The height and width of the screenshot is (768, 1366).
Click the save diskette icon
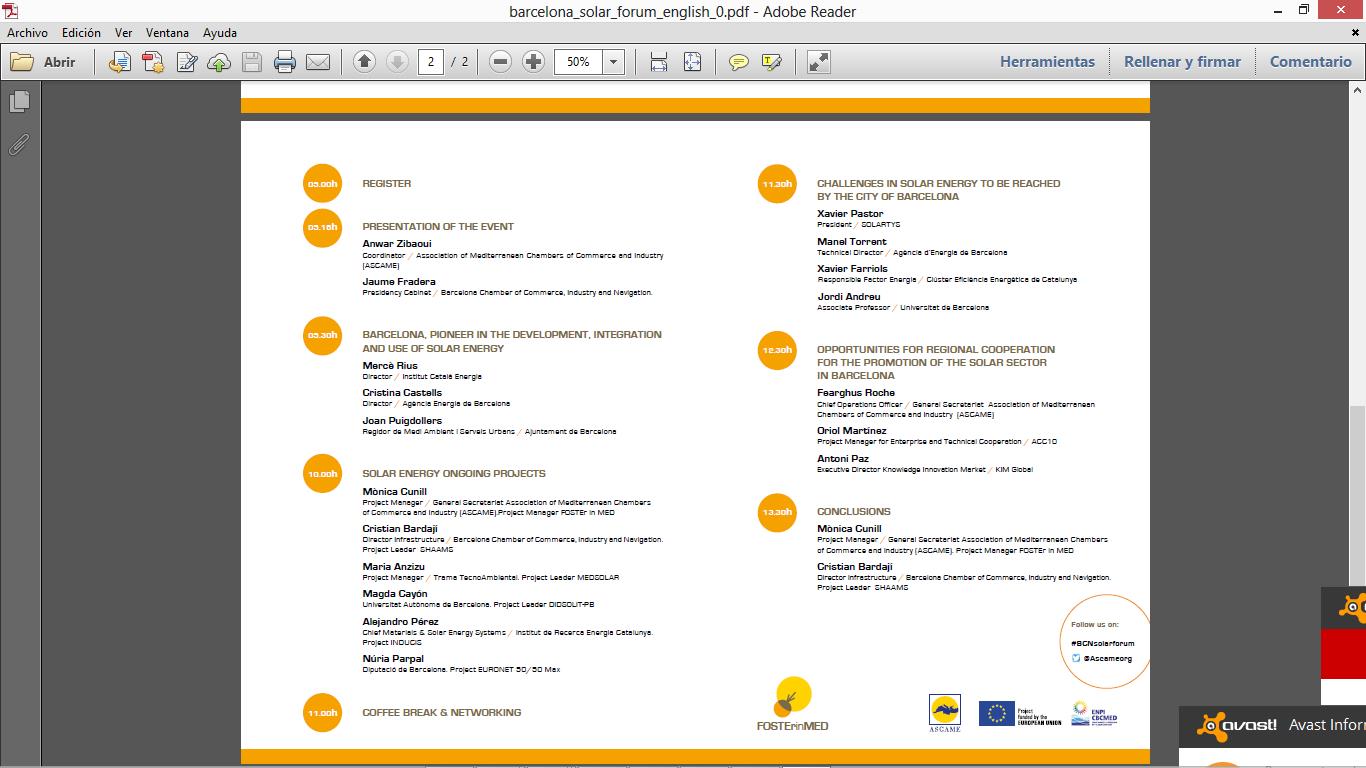coord(252,62)
